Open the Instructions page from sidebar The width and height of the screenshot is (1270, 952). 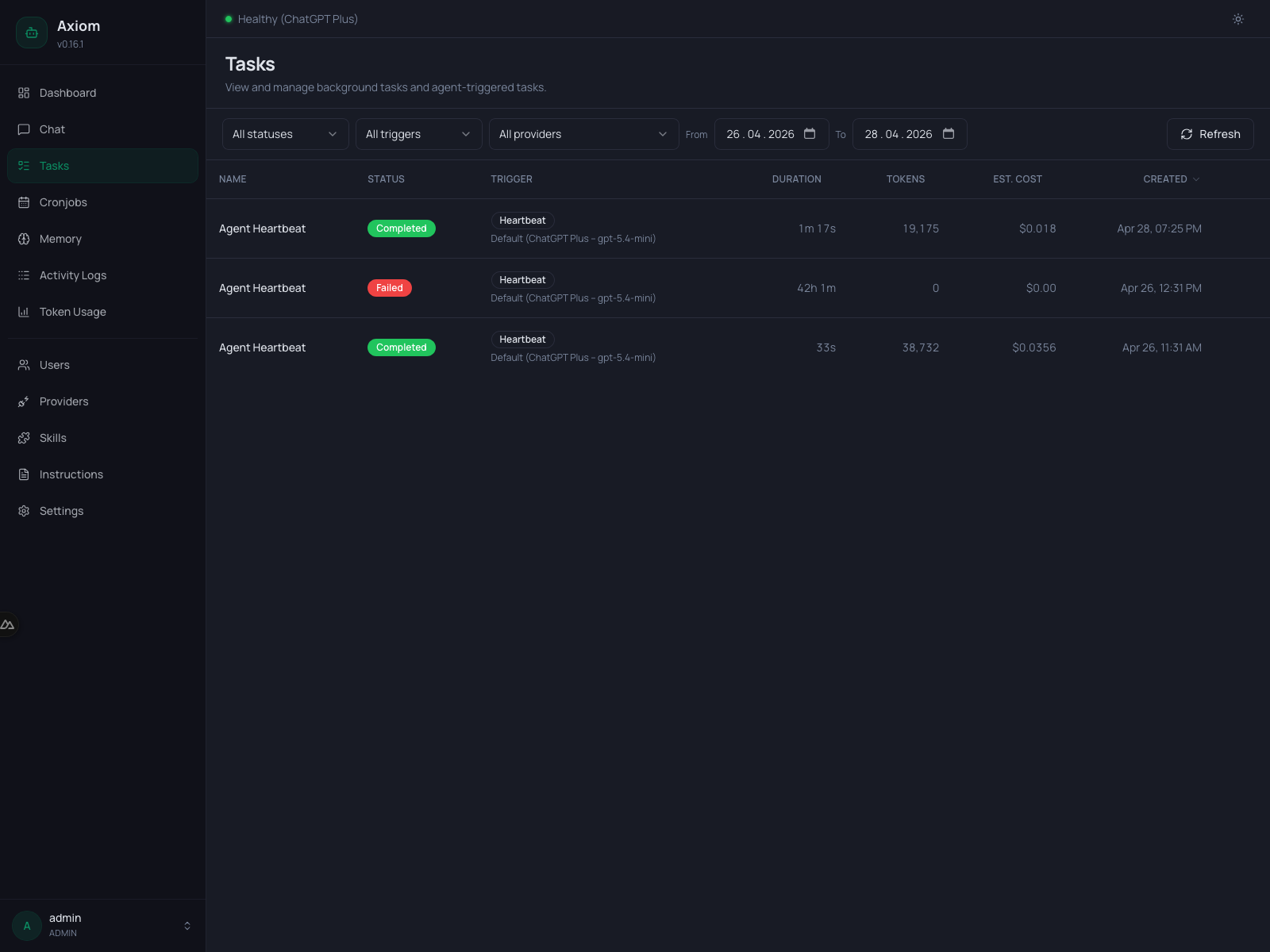pyautogui.click(x=71, y=474)
